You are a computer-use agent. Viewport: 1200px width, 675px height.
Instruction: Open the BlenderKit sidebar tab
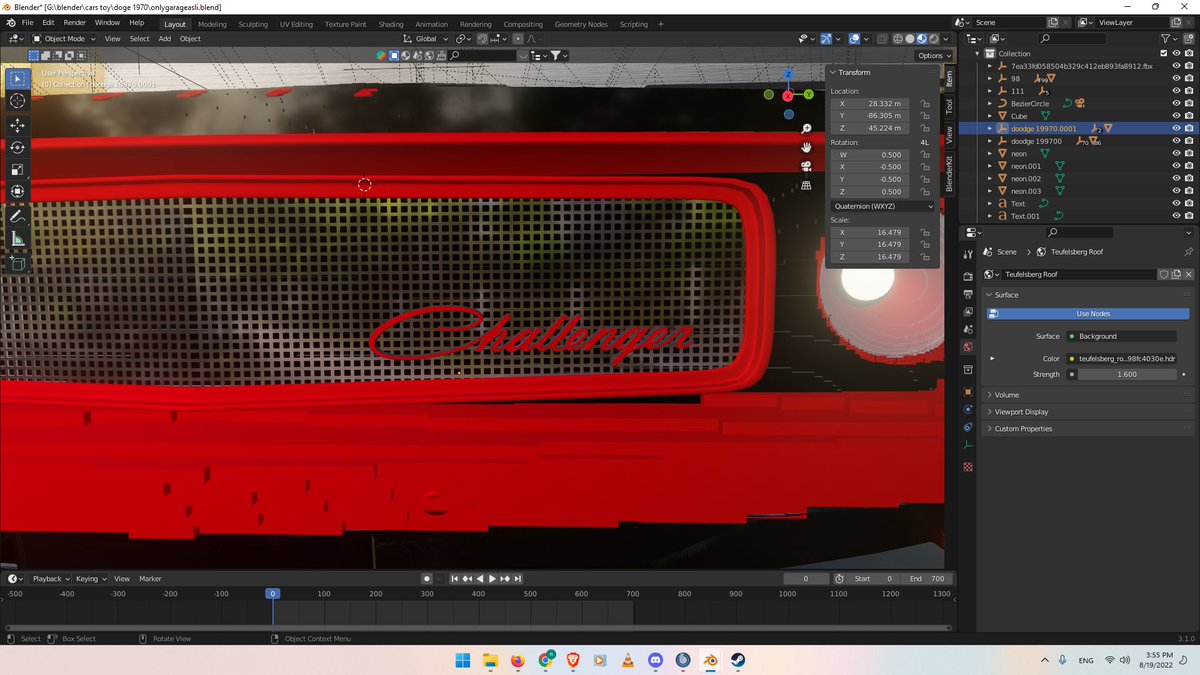[950, 173]
